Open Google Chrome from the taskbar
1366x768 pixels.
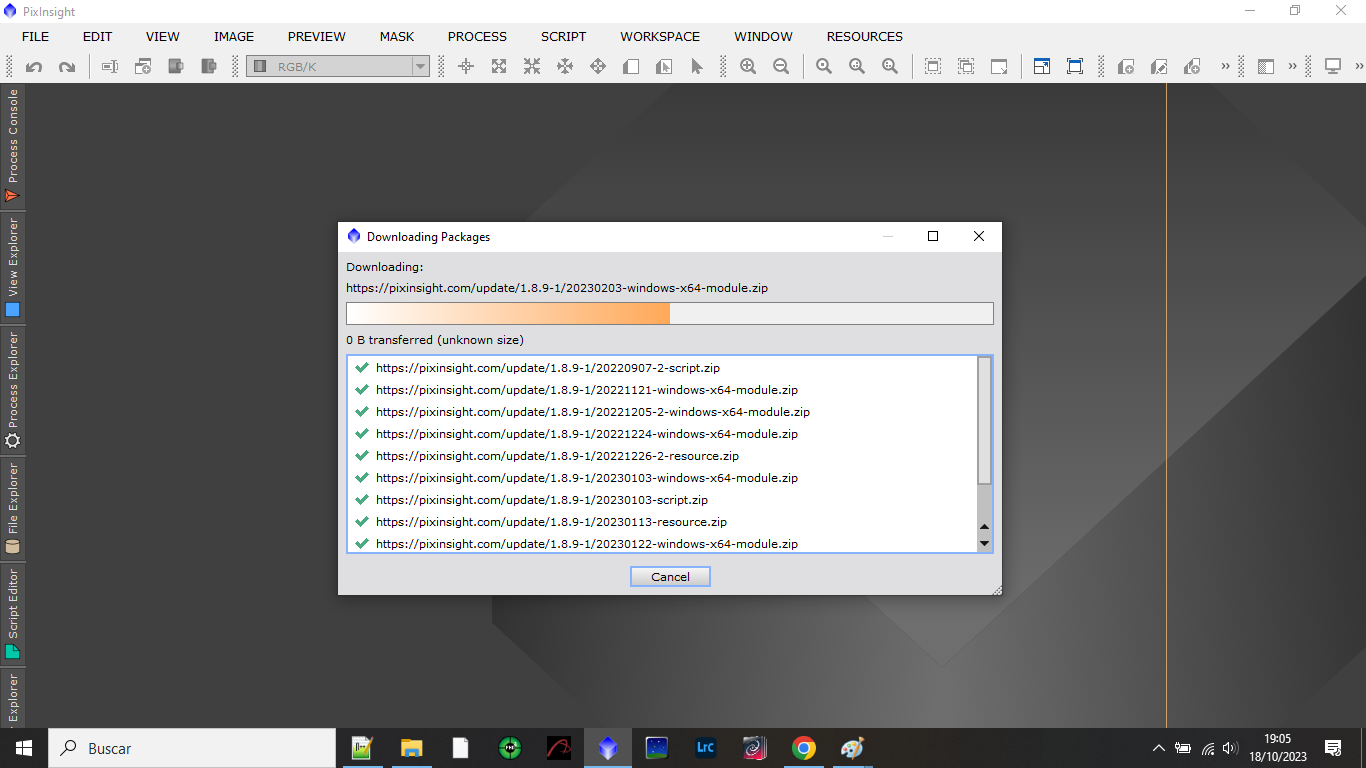(803, 748)
